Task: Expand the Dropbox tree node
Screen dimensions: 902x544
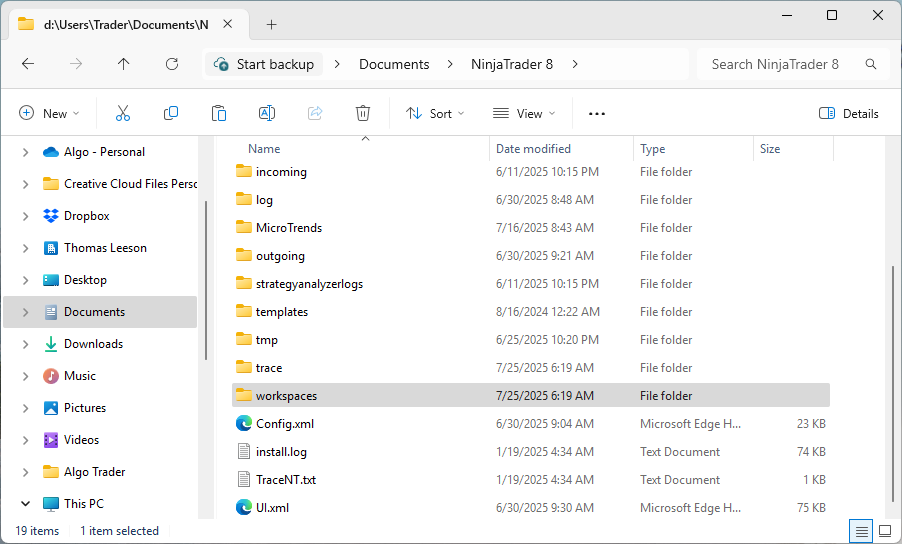Action: coord(25,216)
